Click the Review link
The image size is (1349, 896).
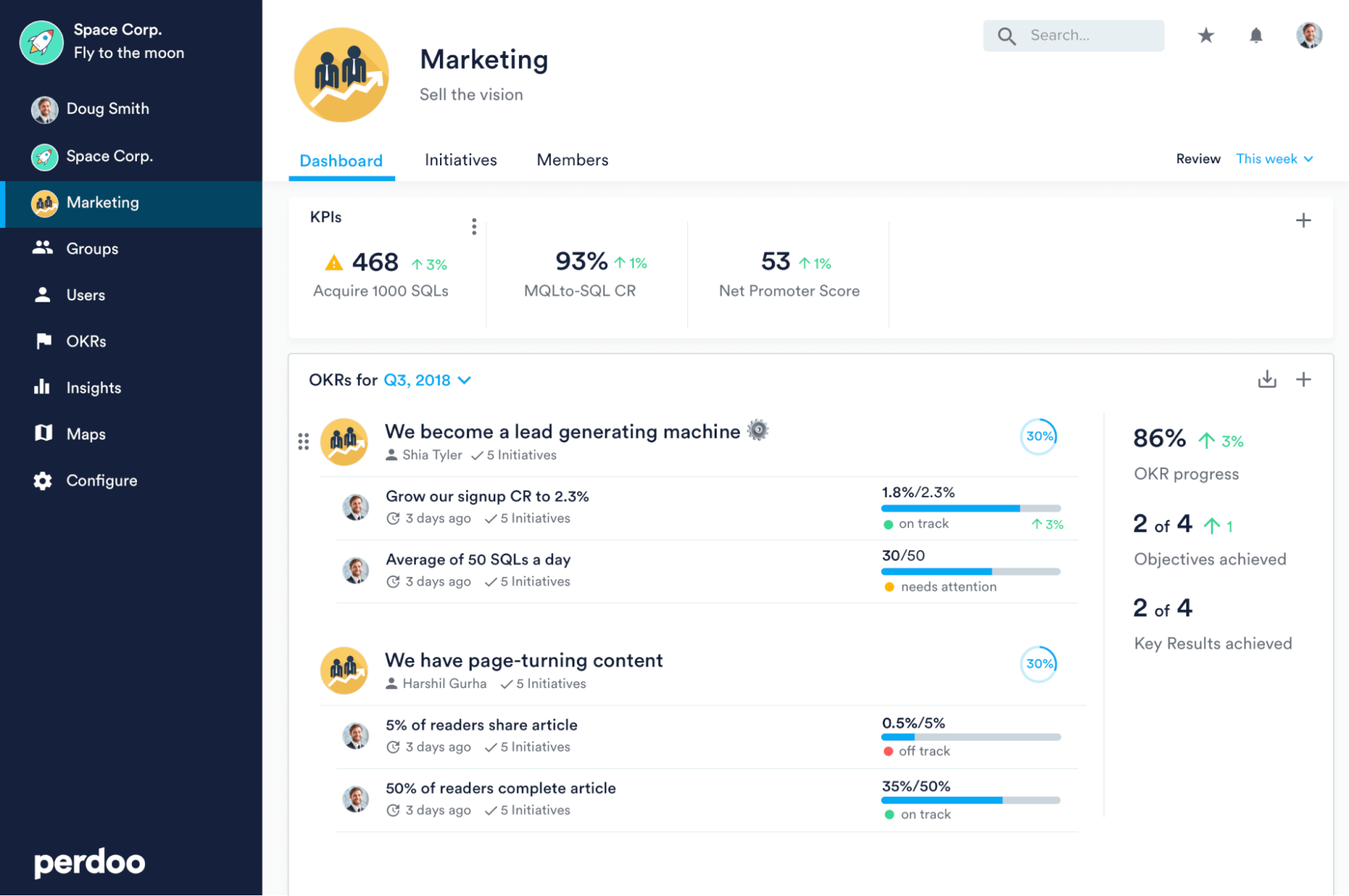coord(1198,159)
